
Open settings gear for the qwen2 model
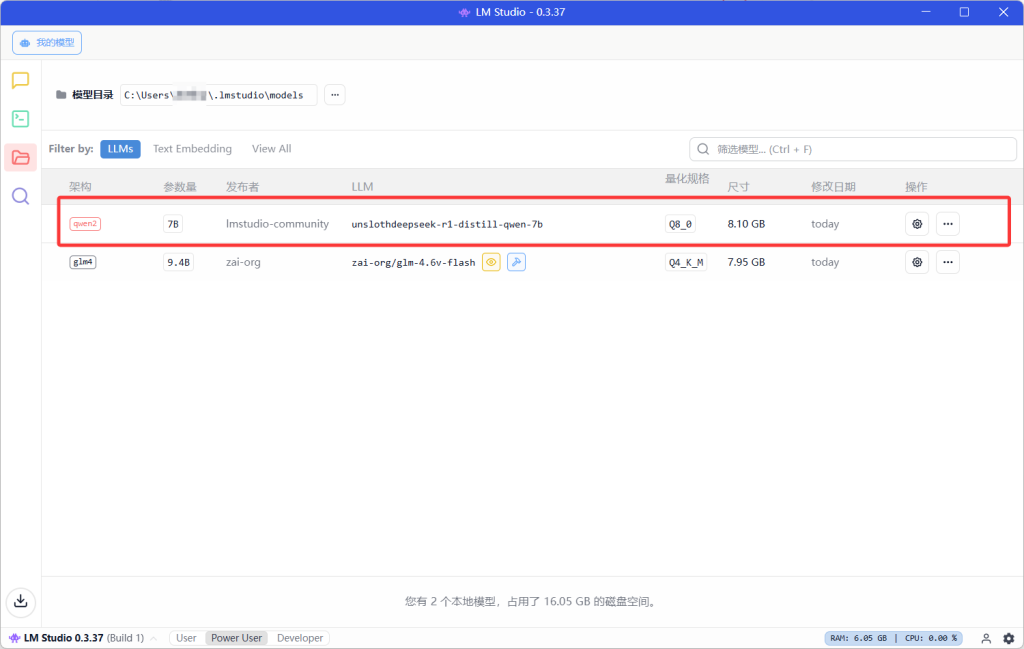tap(916, 224)
